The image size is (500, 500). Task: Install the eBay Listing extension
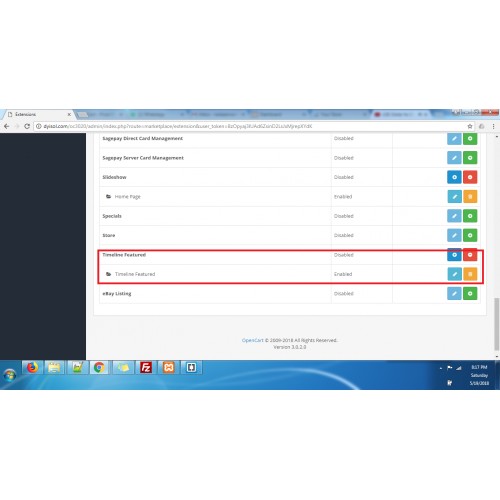pos(470,293)
